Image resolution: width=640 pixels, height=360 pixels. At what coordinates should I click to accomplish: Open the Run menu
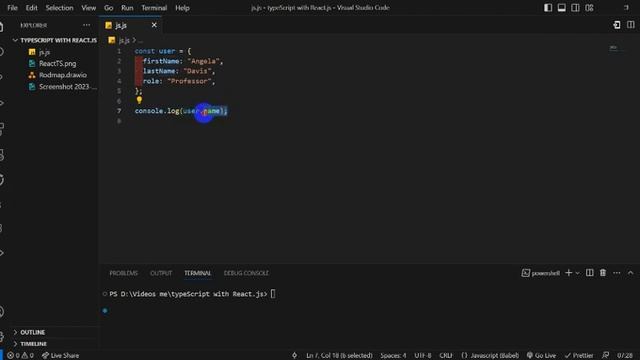click(x=127, y=8)
